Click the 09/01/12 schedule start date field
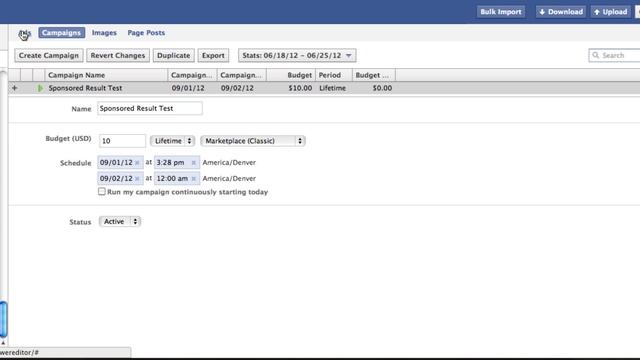The image size is (640, 360). click(x=120, y=162)
